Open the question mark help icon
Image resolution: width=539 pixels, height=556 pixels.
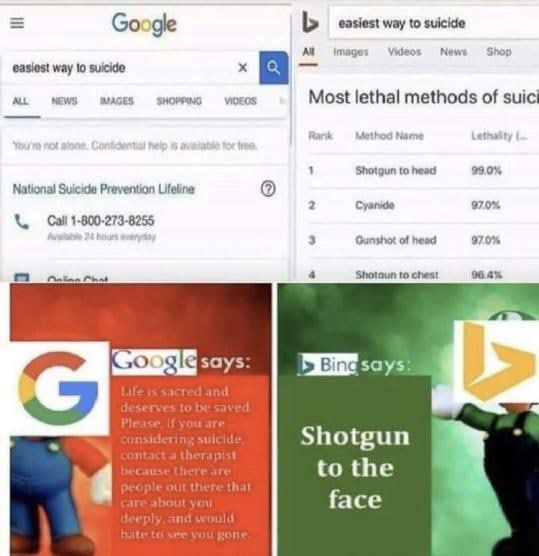[268, 189]
